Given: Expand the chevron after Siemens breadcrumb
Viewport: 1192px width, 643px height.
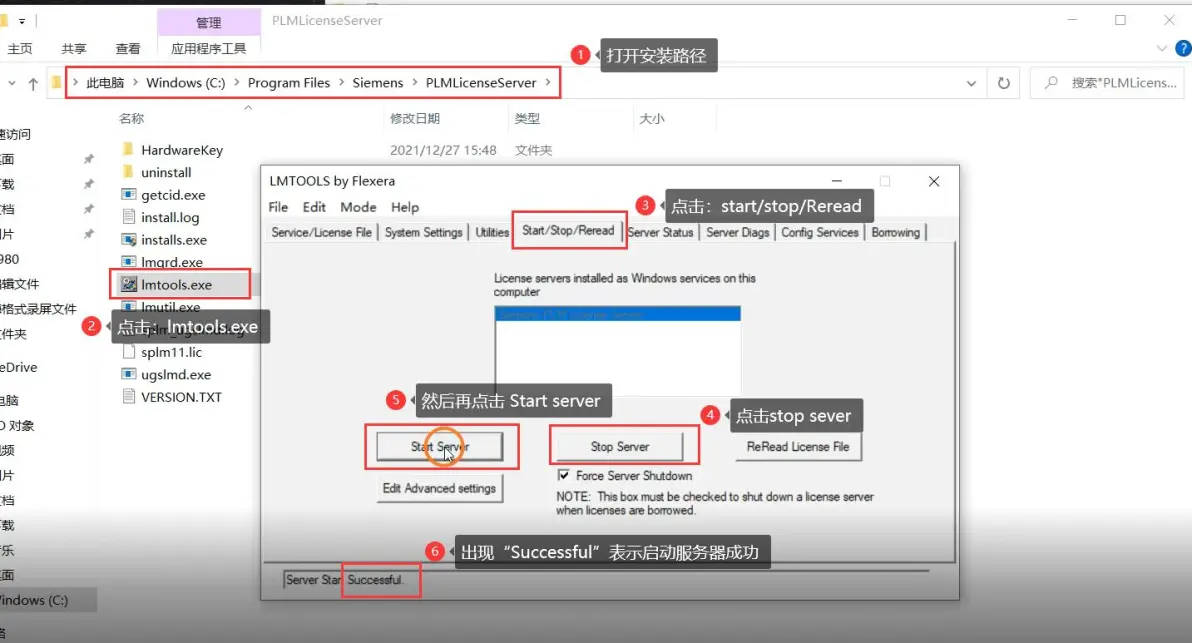Looking at the screenshot, I should [414, 82].
